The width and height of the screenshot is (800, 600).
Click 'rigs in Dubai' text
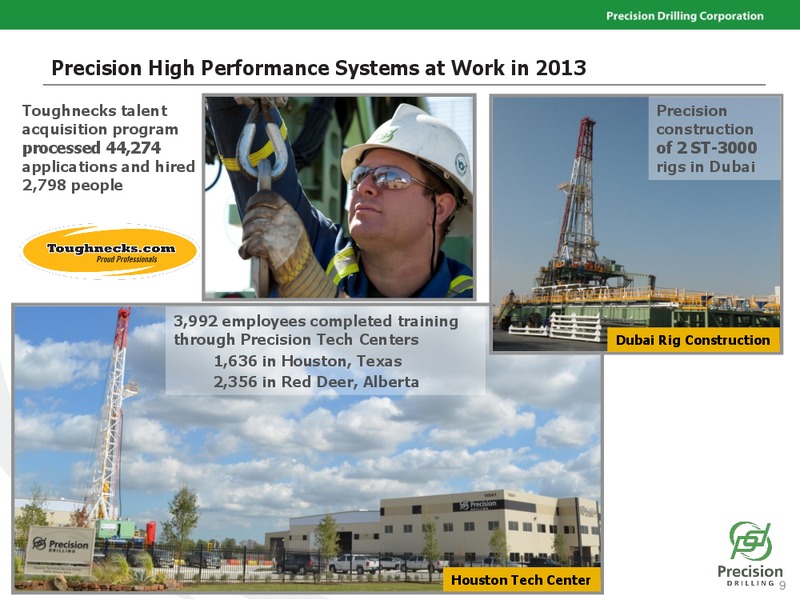(706, 167)
